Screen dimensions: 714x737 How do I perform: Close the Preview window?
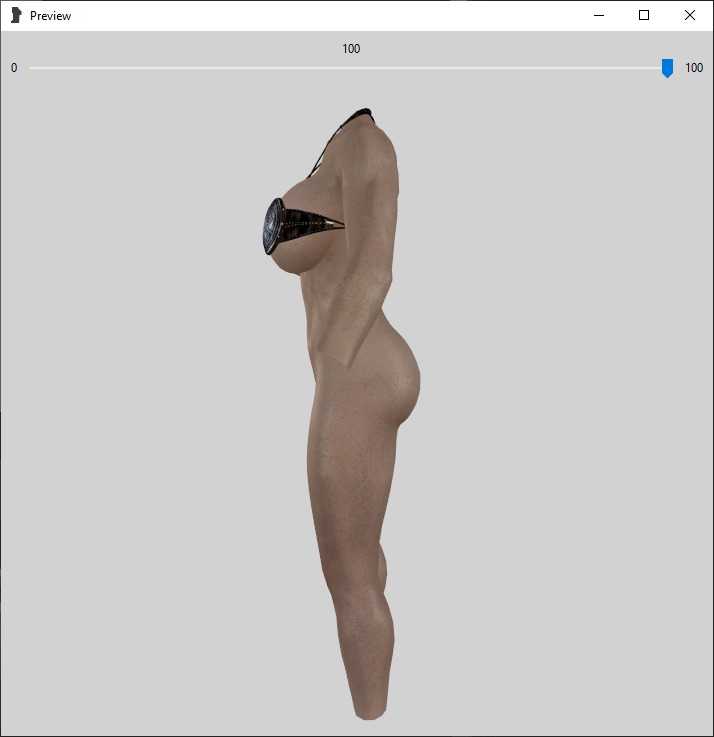click(x=690, y=16)
